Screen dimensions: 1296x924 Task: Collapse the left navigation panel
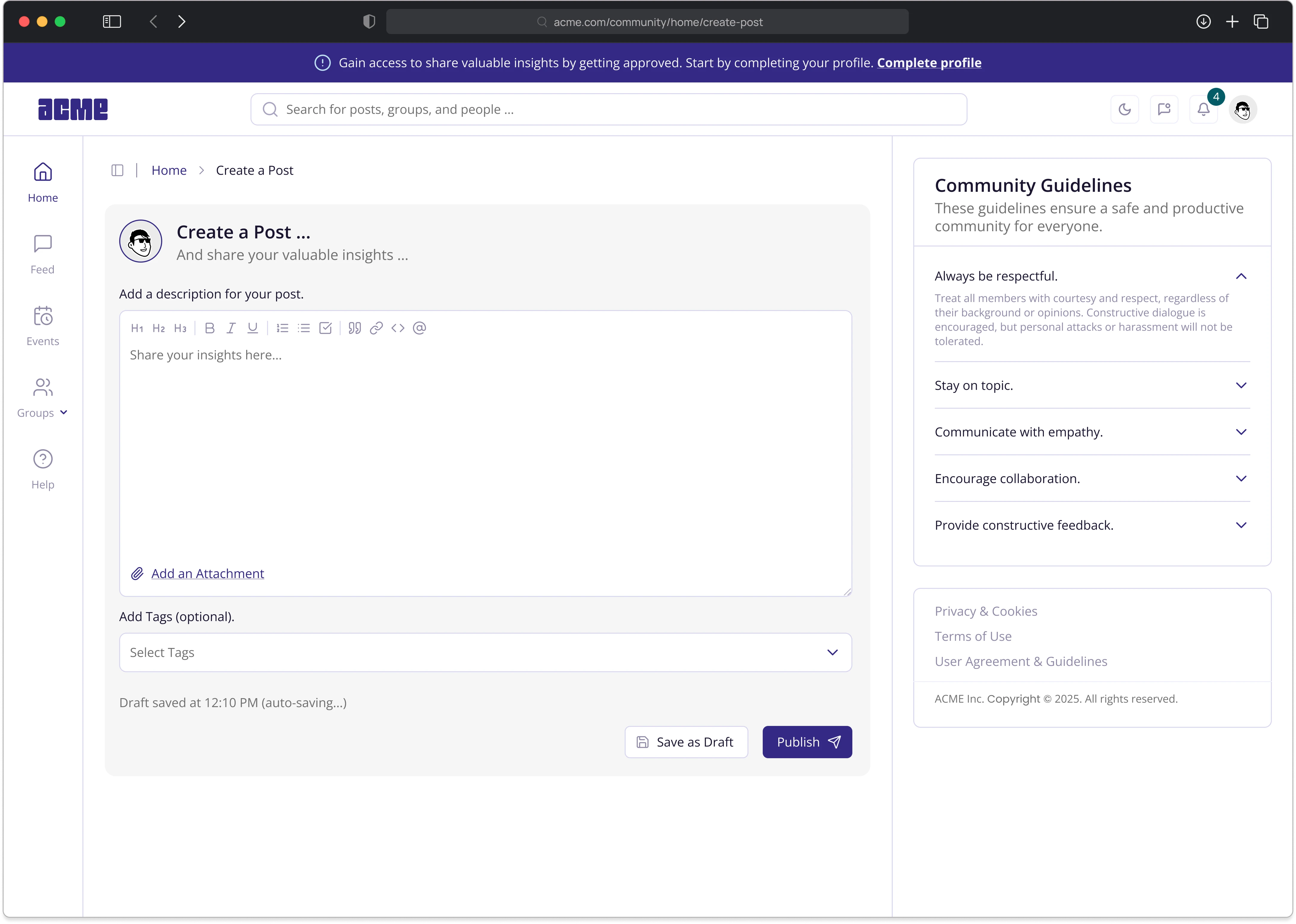(x=117, y=170)
